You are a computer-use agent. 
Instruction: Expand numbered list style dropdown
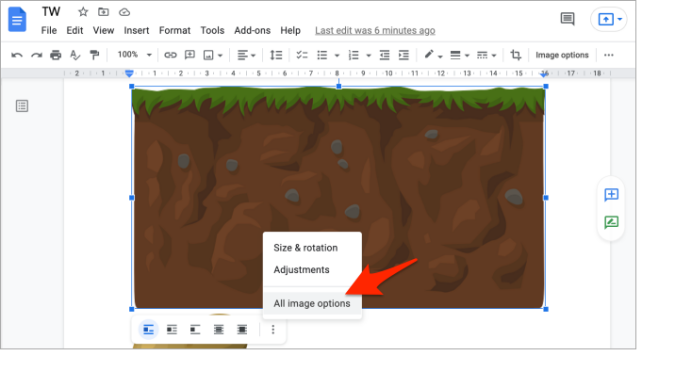(368, 56)
